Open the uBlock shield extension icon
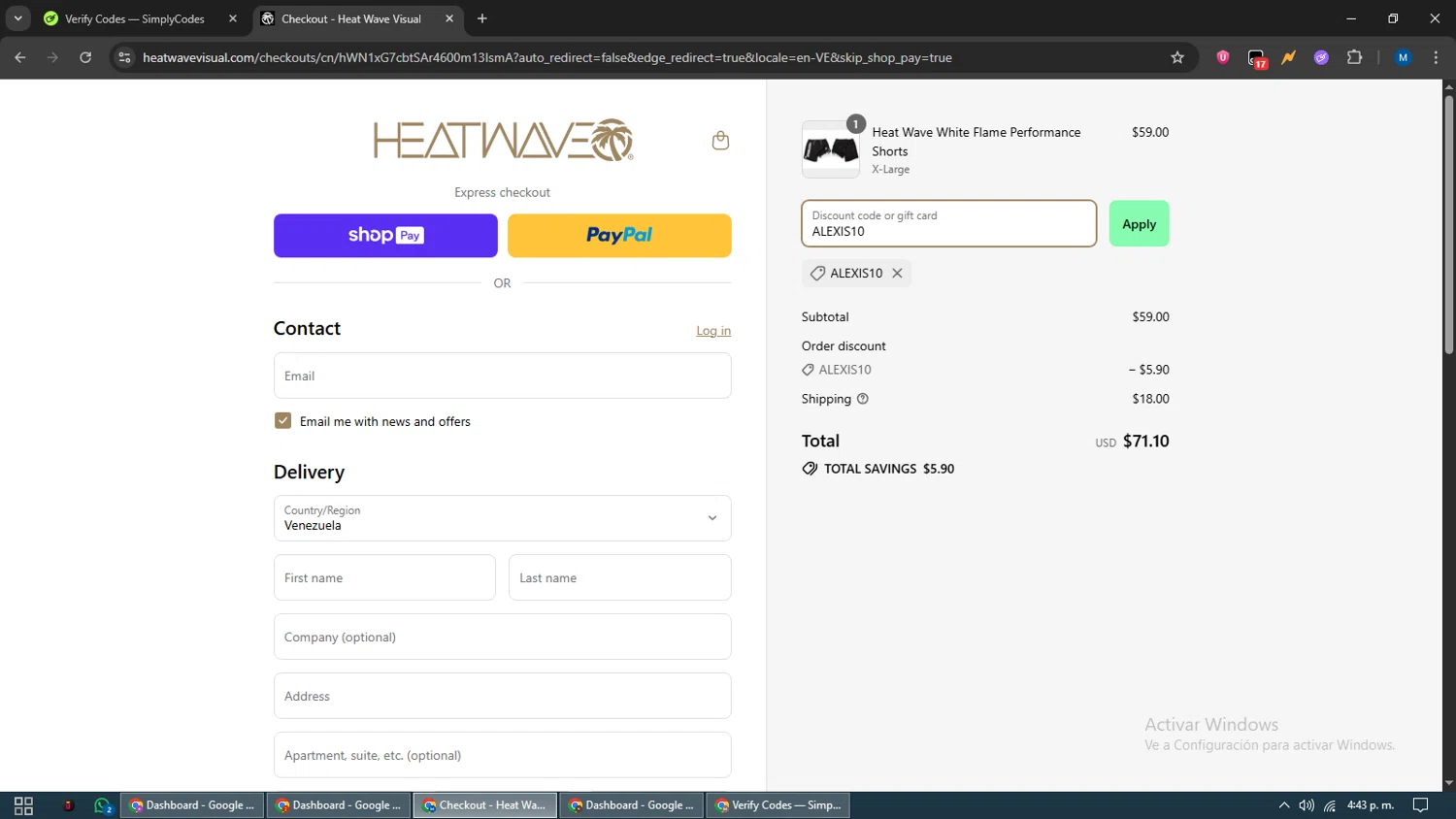This screenshot has width=1456, height=819. [1223, 57]
